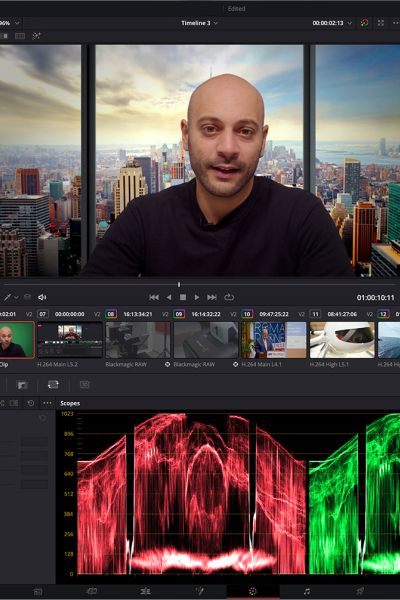400x600 pixels.
Task: Open the Scopes panel options menu
Action: [47, 403]
